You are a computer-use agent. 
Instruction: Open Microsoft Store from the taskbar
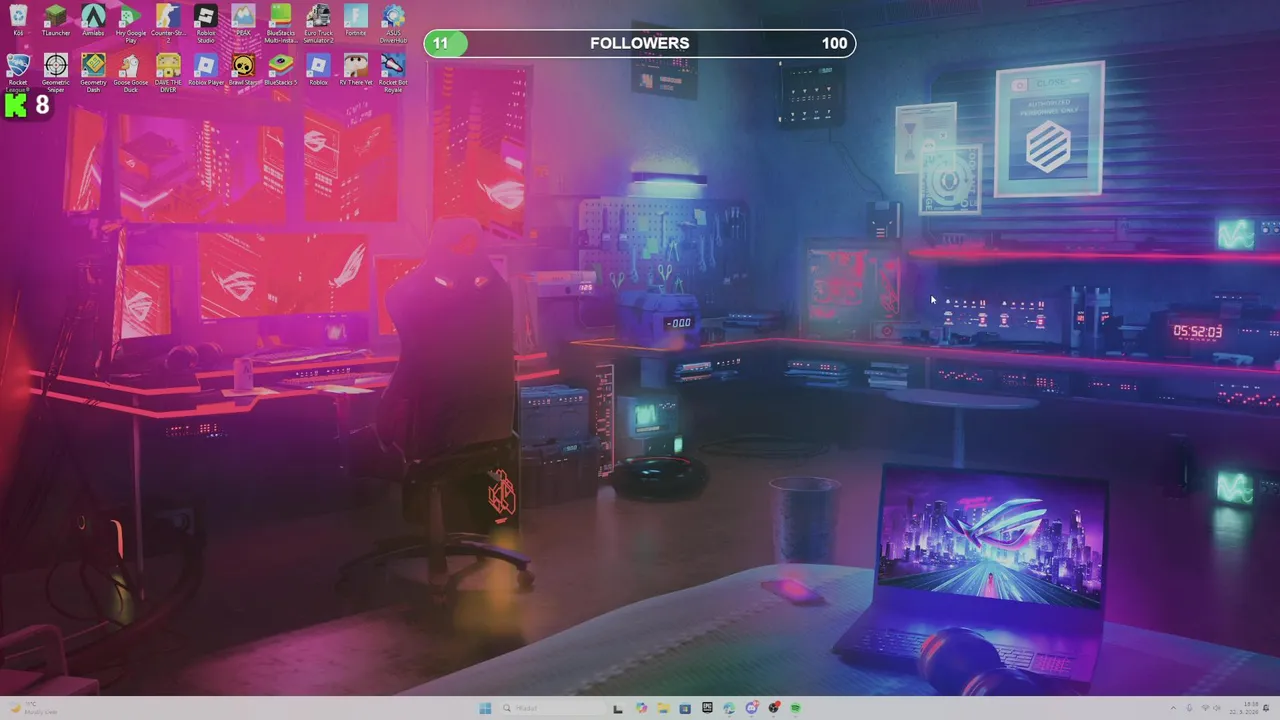(685, 708)
